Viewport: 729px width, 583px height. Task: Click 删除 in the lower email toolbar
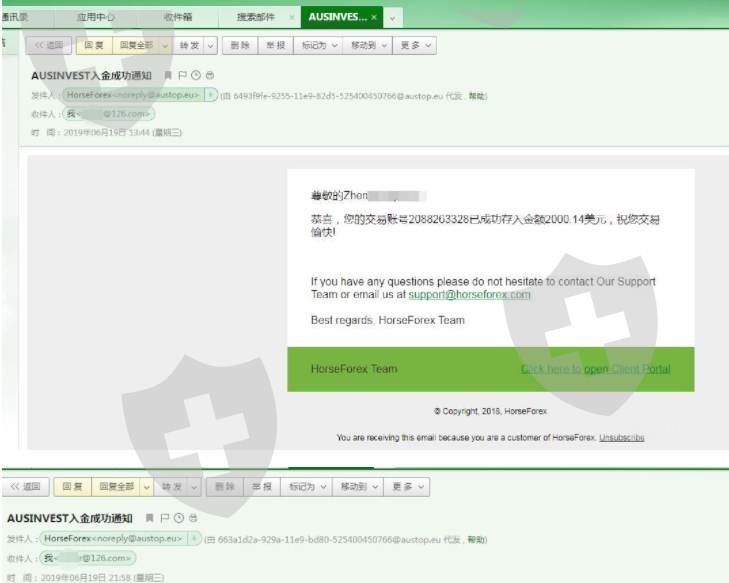pos(225,487)
